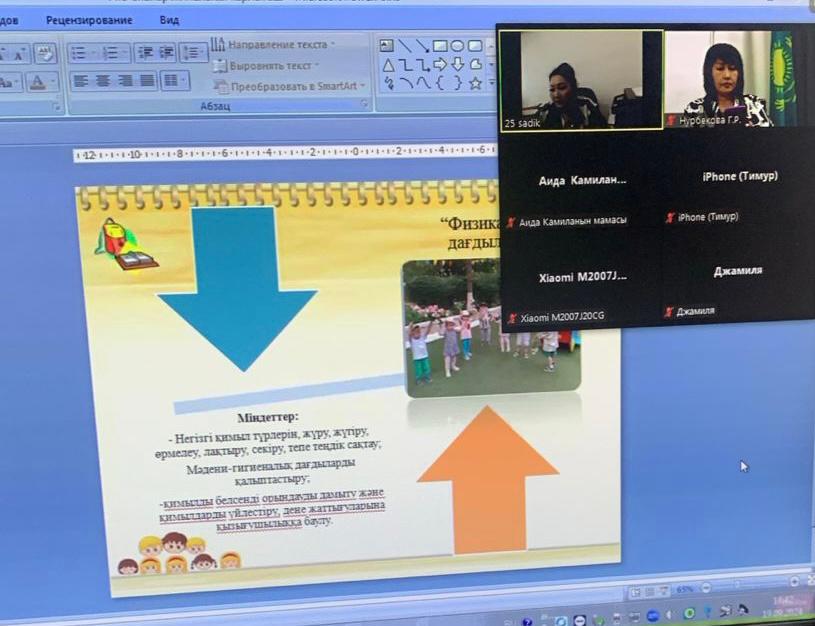Open the Преобразовать в SmartArt dropdown
Image resolution: width=815 pixels, height=626 pixels.
tap(291, 86)
